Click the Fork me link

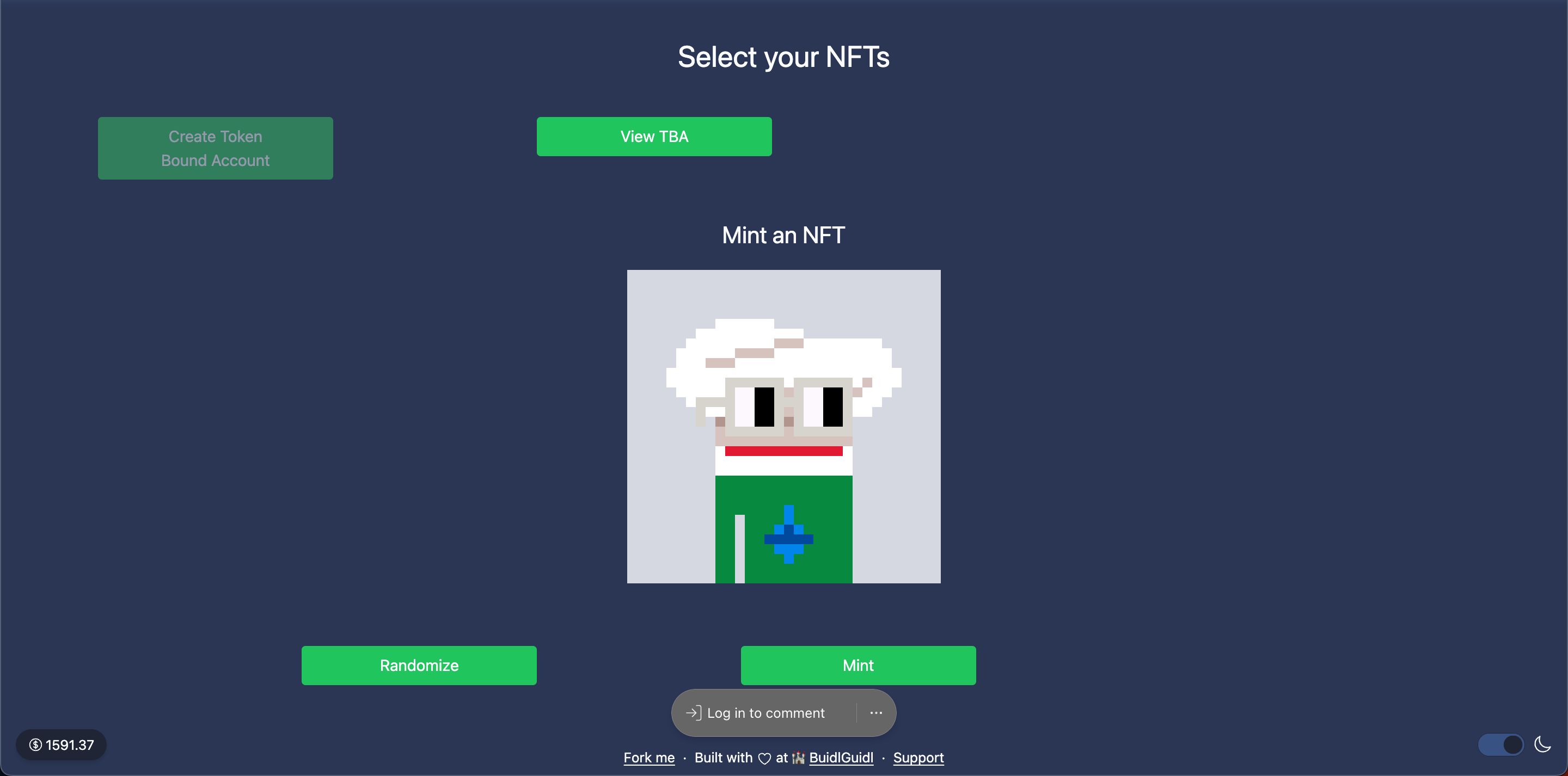click(648, 757)
